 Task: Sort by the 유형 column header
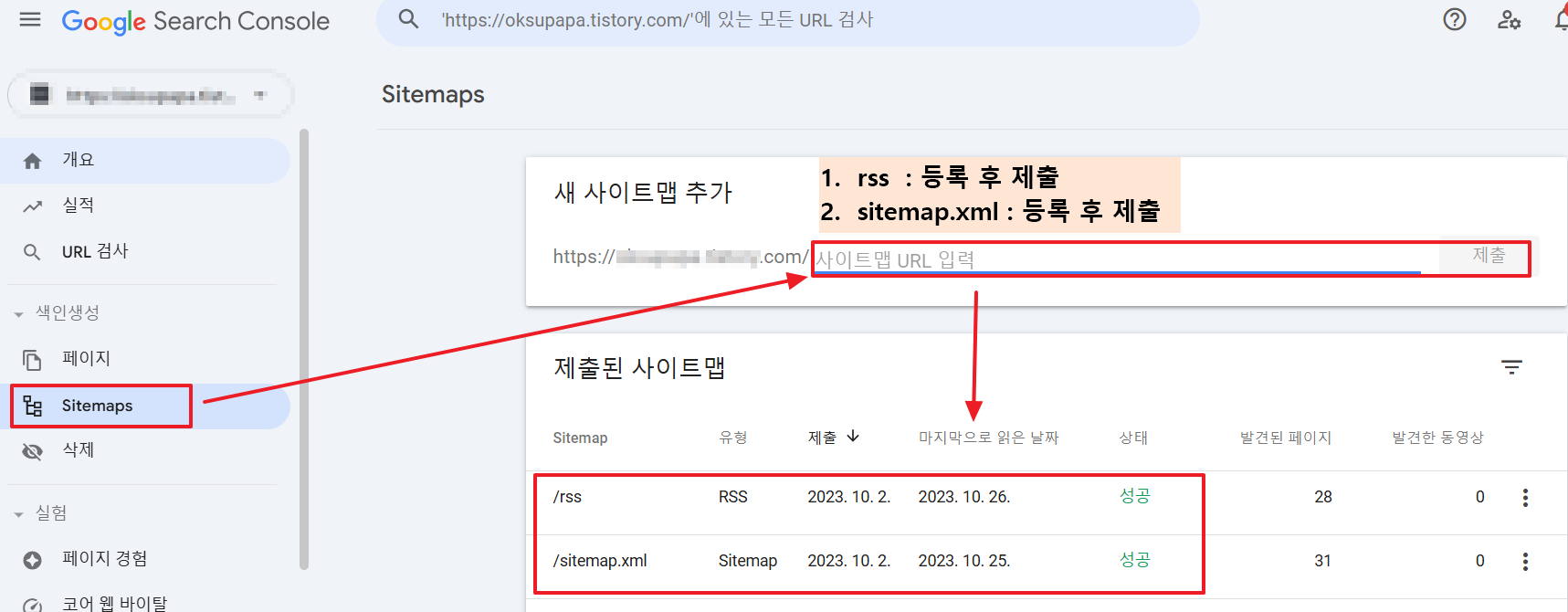732,438
